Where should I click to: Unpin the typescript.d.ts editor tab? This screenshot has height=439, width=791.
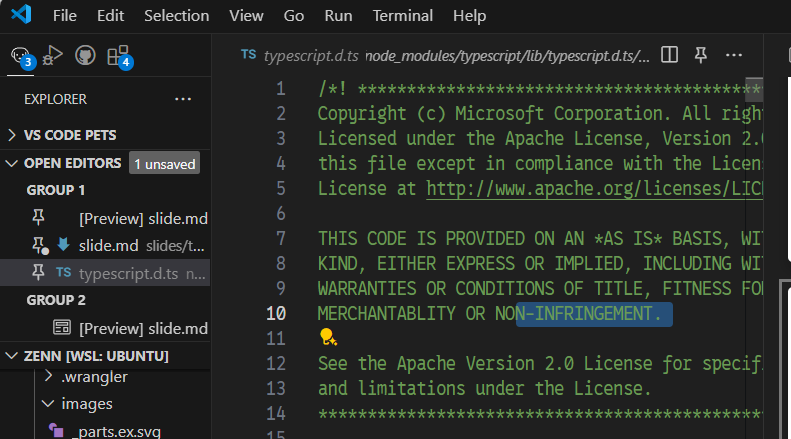(701, 54)
